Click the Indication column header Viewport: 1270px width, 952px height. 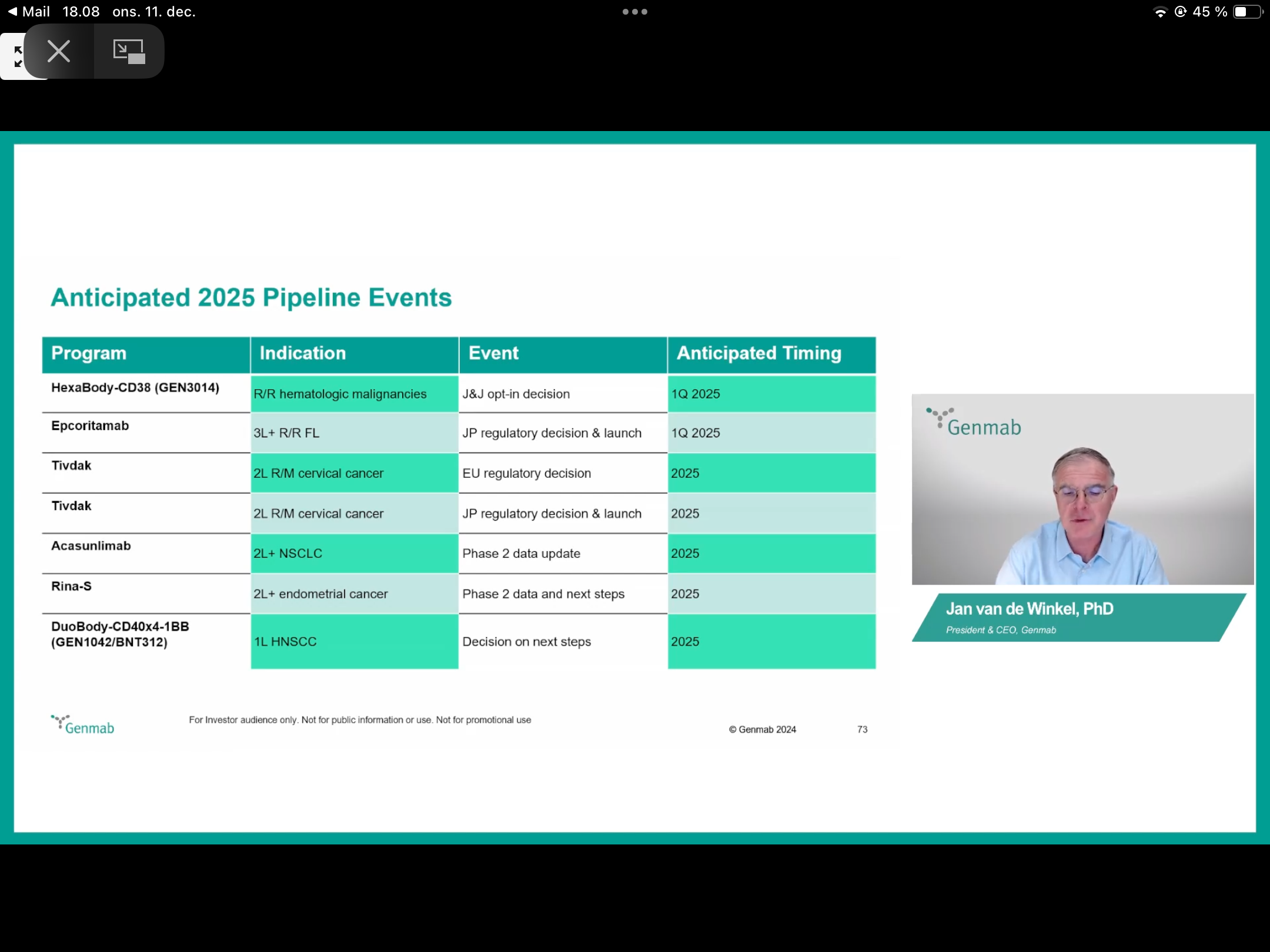pos(355,354)
